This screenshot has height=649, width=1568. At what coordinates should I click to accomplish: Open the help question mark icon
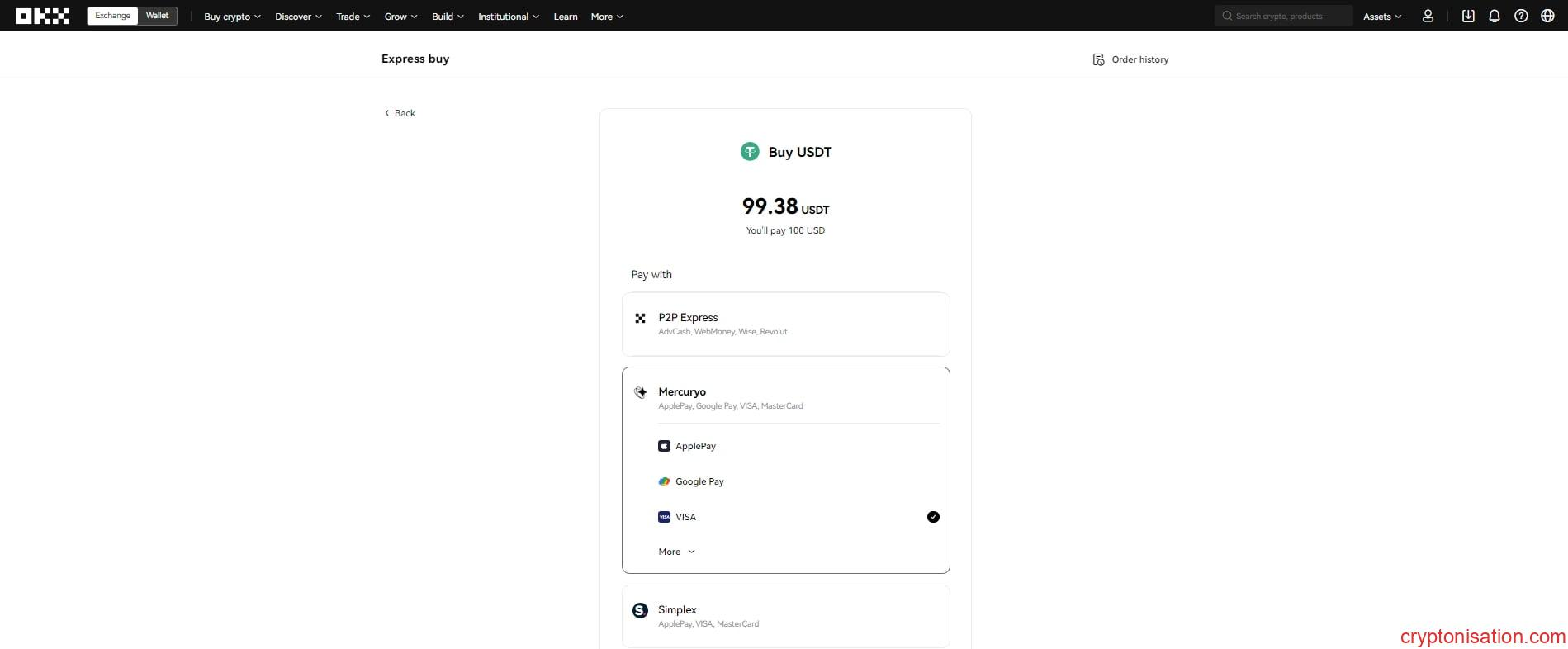pyautogui.click(x=1521, y=16)
